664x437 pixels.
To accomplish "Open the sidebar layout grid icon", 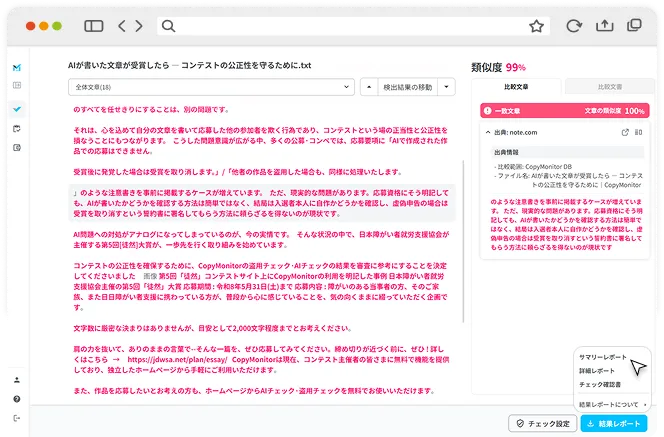I will point(17,86).
